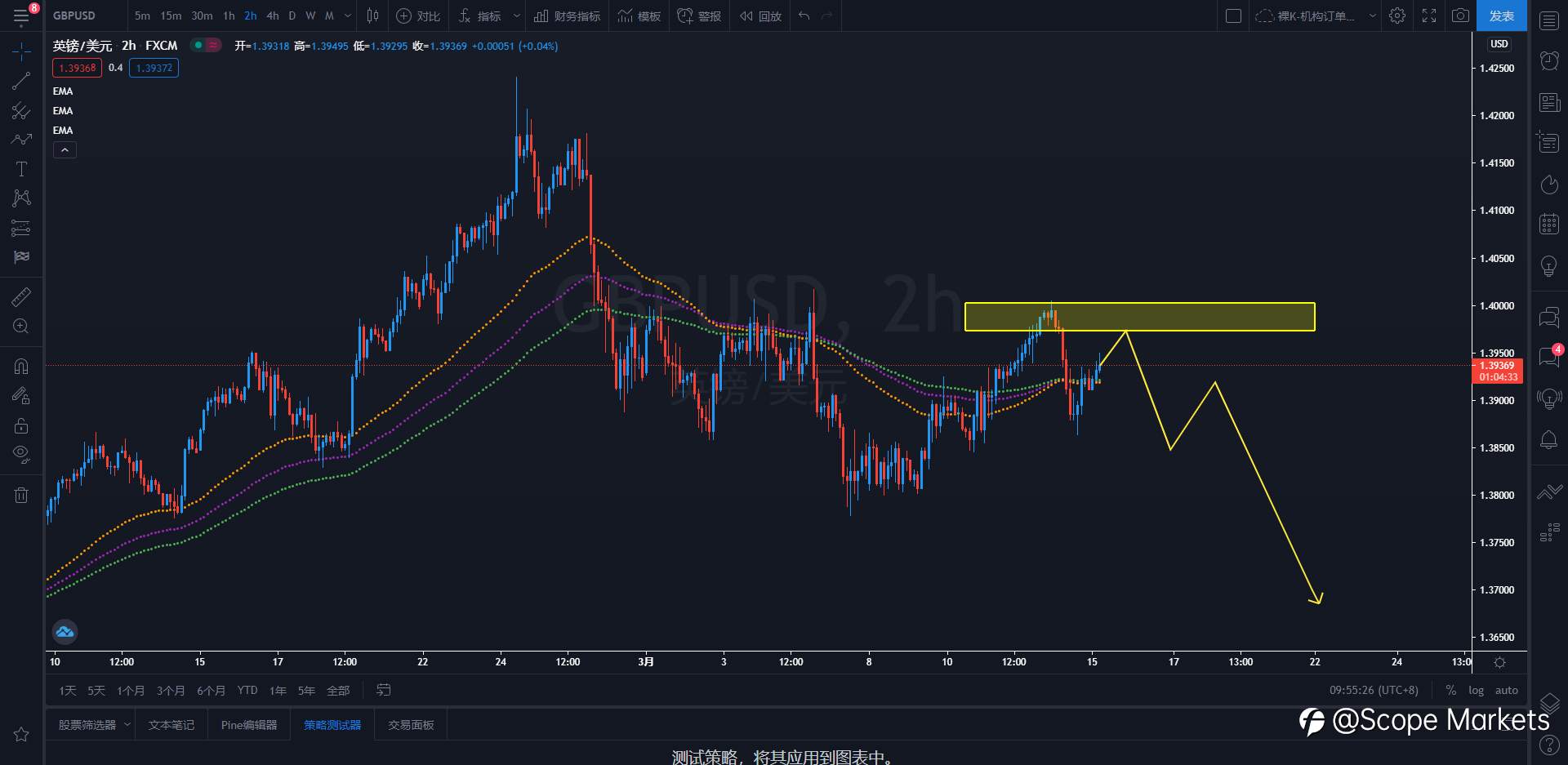
Task: Open favorites star toolbar
Action: [22, 734]
